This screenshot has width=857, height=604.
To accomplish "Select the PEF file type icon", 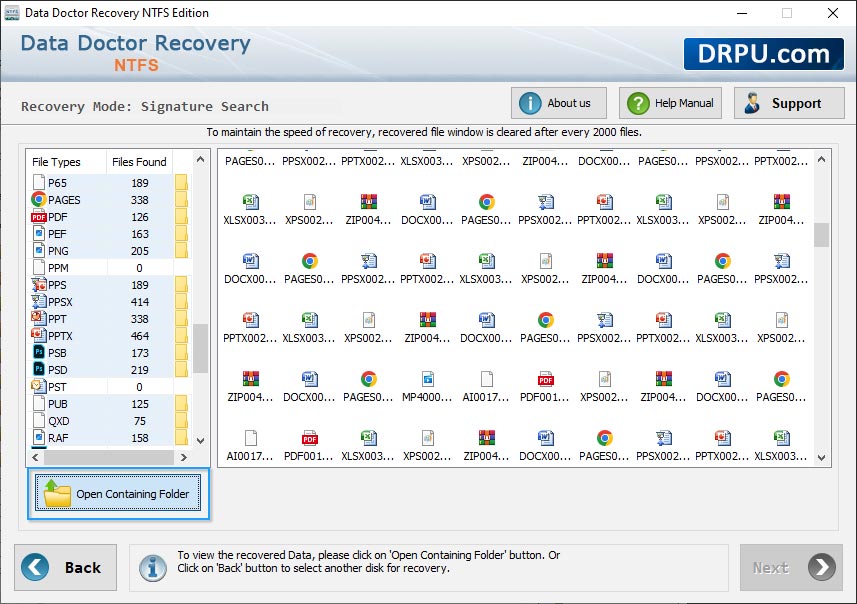I will coord(39,234).
